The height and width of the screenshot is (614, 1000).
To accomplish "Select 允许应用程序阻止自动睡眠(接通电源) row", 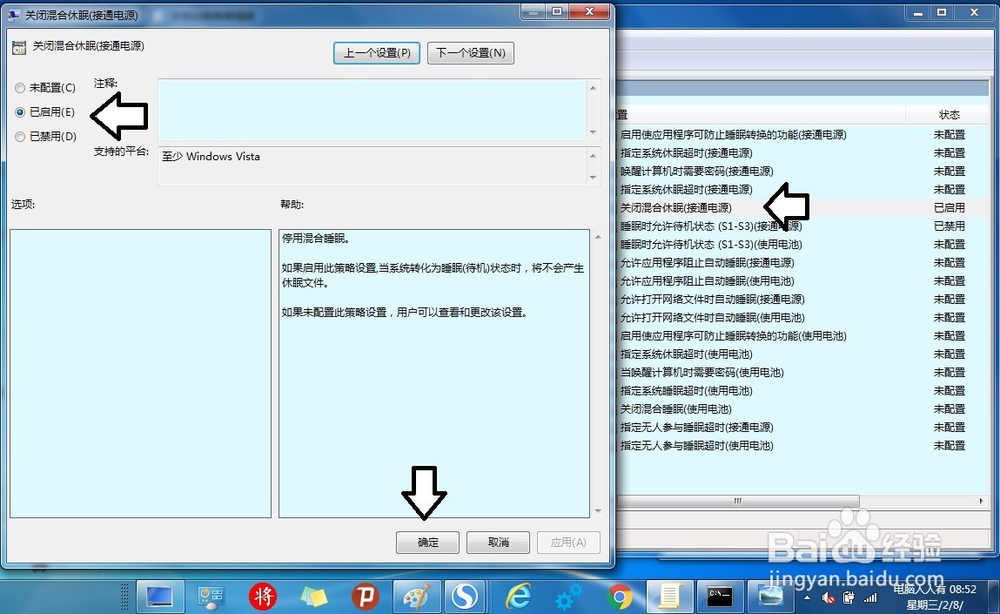I will pos(707,263).
